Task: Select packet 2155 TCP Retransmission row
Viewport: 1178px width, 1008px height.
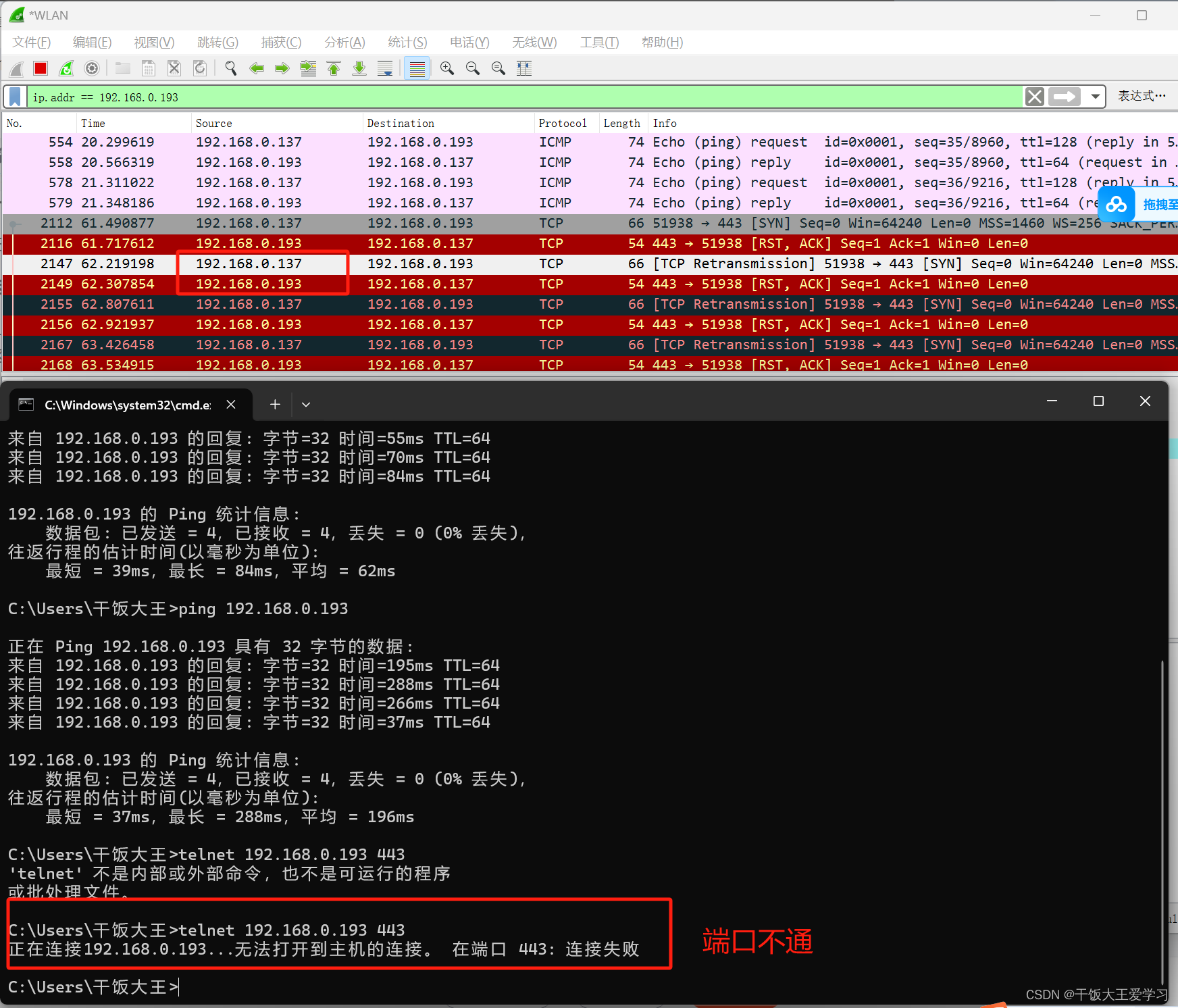Action: click(590, 305)
